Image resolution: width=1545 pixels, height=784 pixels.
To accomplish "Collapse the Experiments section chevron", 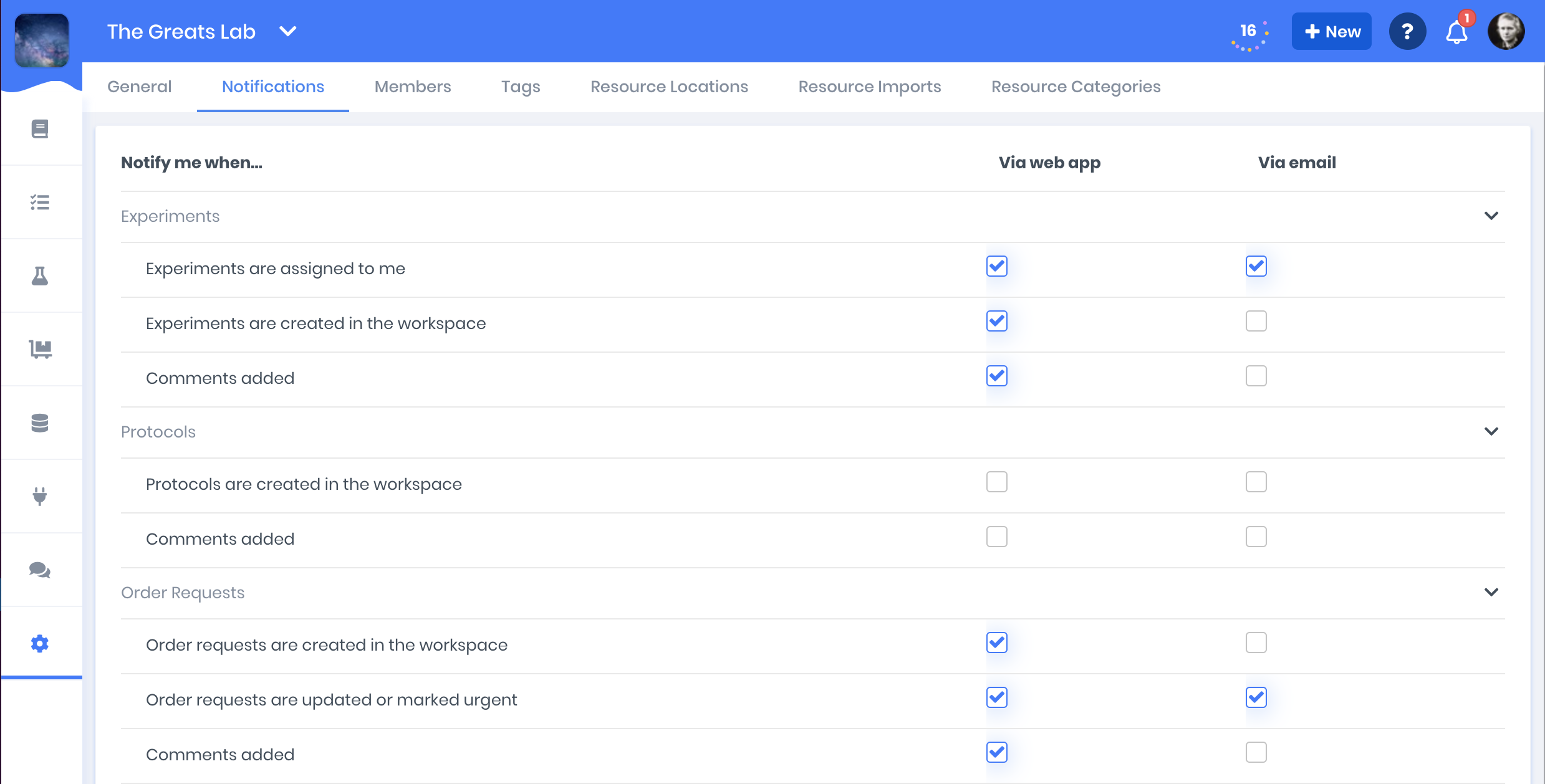I will coord(1491,216).
